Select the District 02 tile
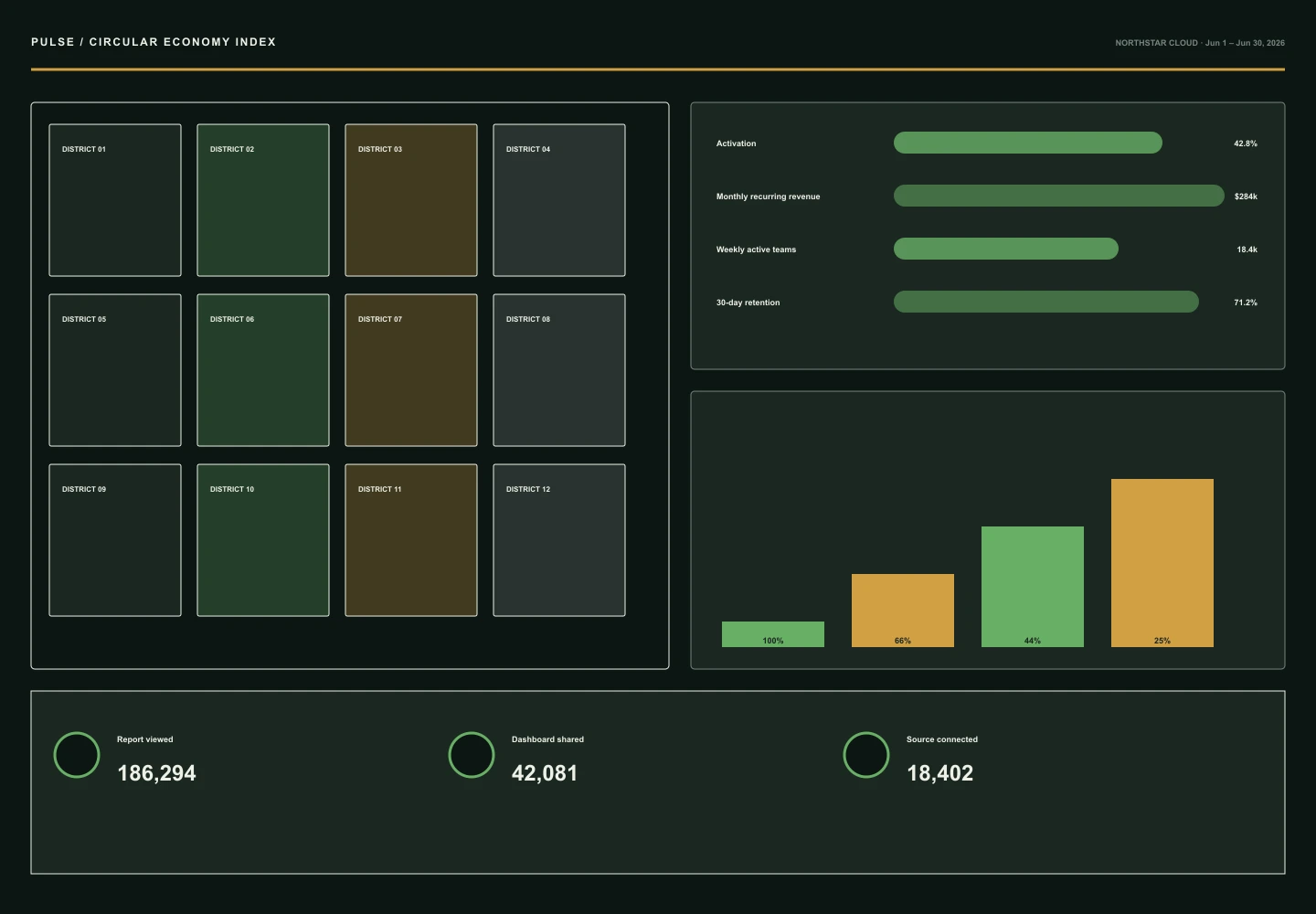This screenshot has height=914, width=1316. pos(263,200)
